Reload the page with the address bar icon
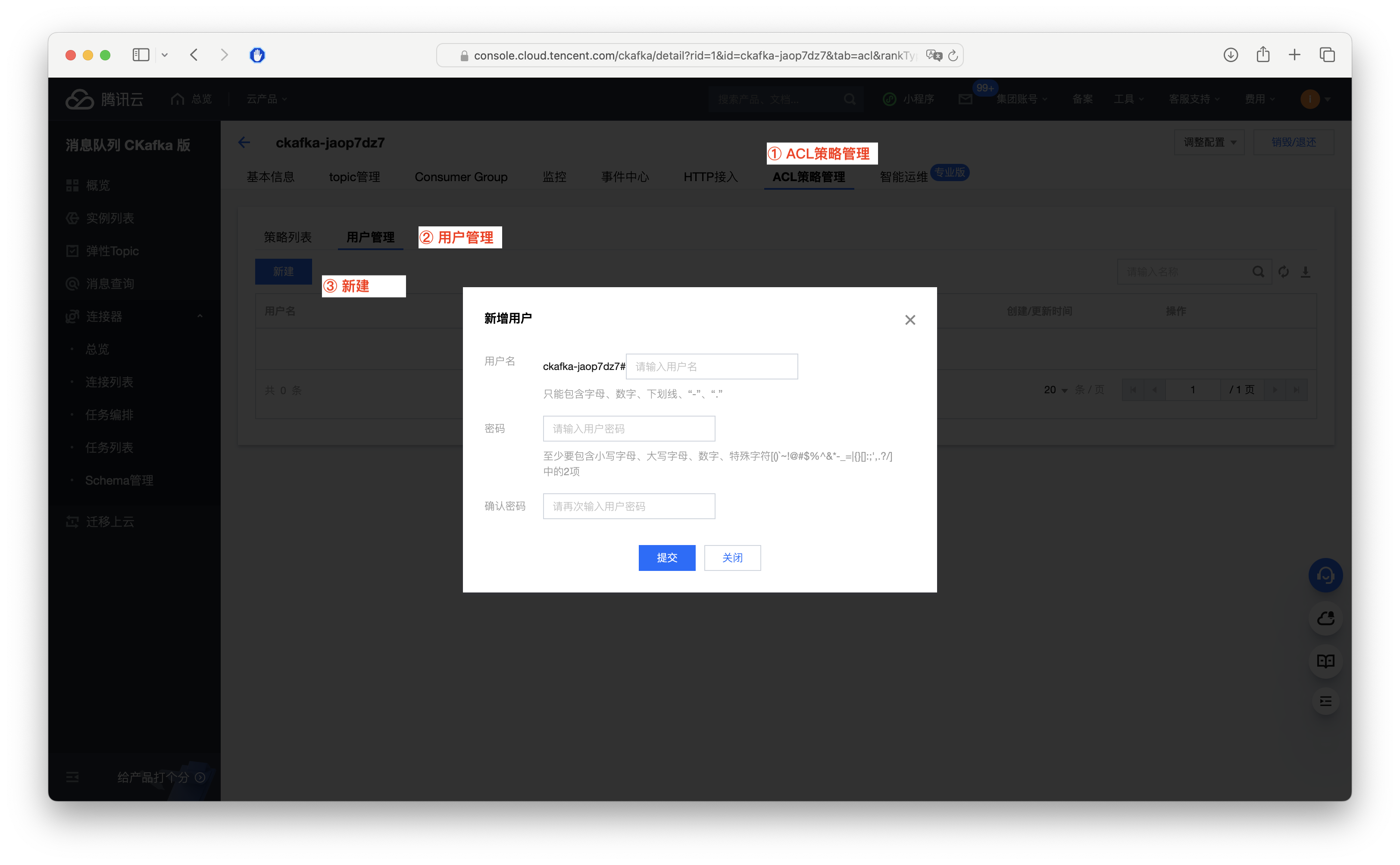Image resolution: width=1400 pixels, height=865 pixels. click(x=953, y=56)
